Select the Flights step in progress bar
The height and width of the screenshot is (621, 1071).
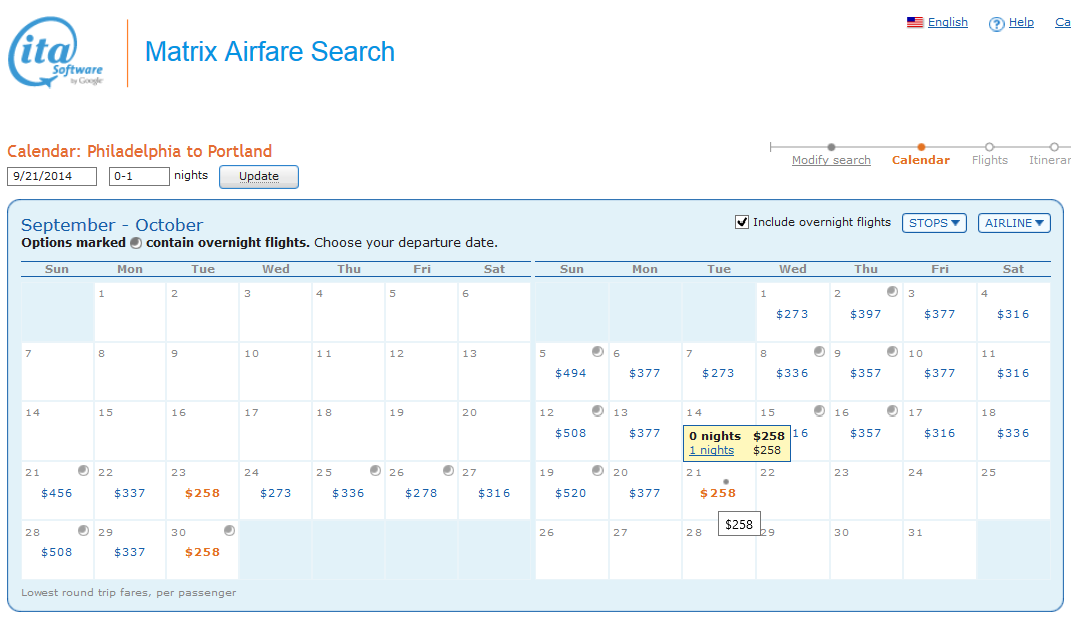(x=989, y=160)
